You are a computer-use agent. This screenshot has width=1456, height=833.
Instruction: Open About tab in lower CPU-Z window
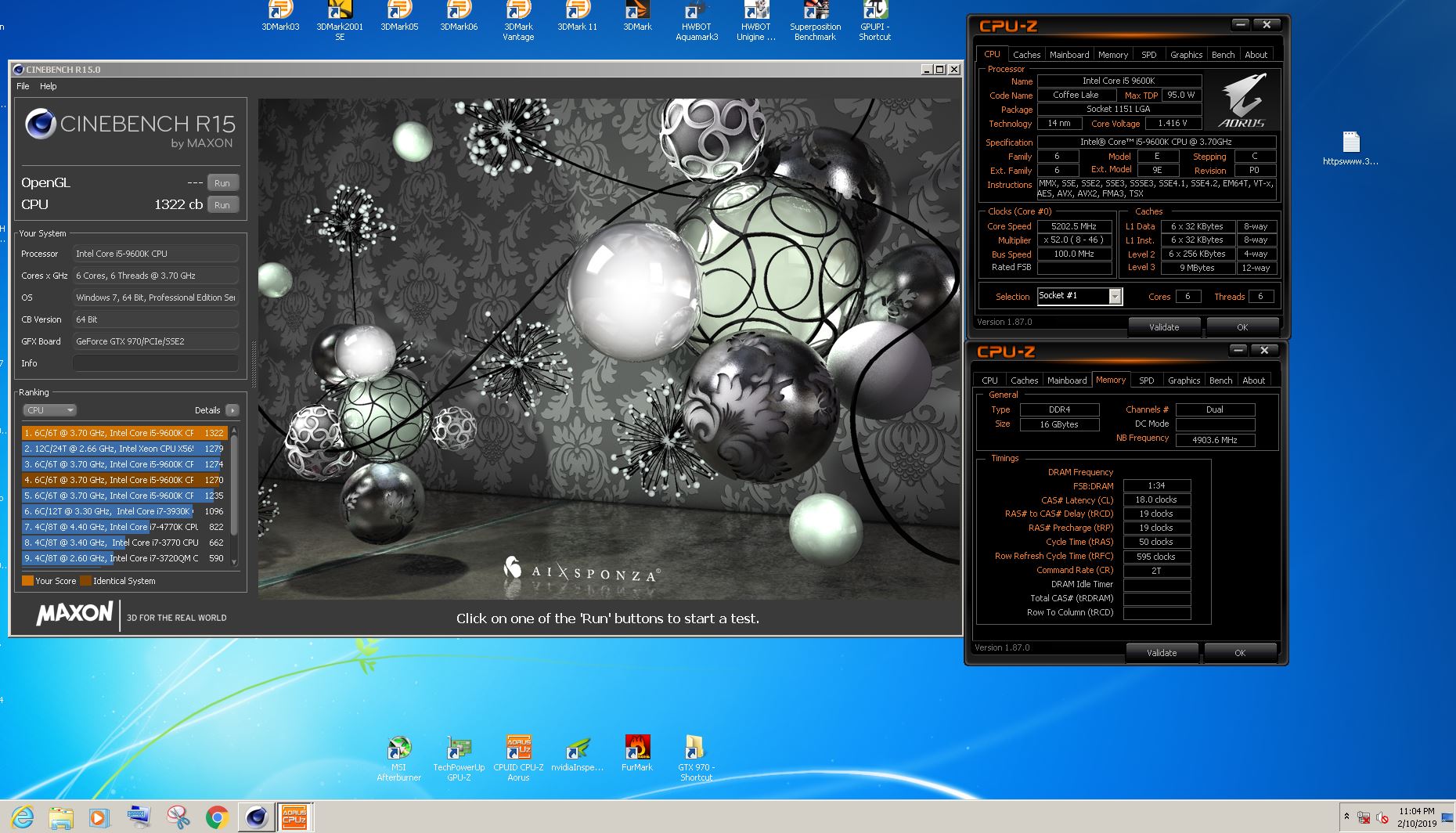pos(1253,380)
